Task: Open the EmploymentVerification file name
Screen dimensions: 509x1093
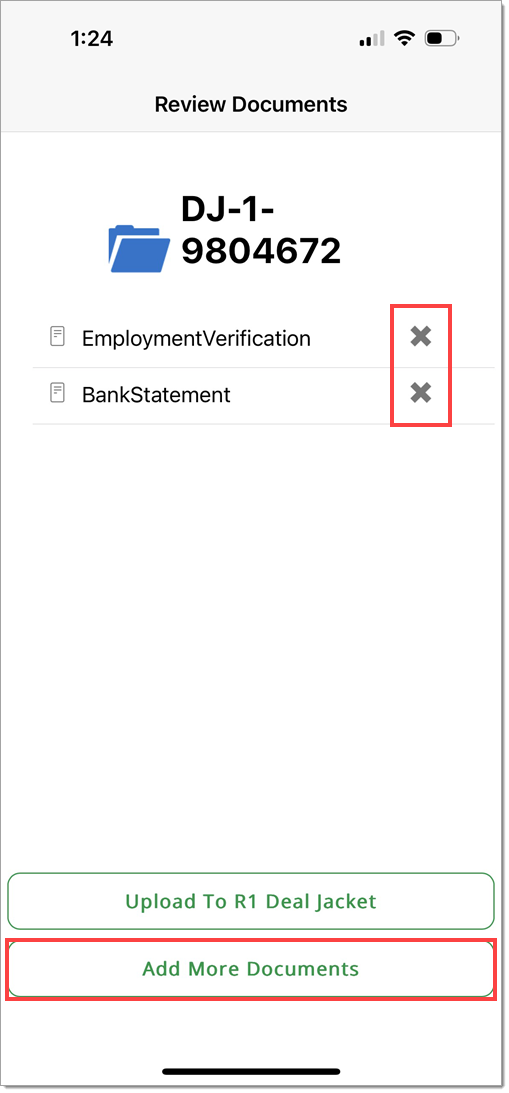Action: (196, 338)
